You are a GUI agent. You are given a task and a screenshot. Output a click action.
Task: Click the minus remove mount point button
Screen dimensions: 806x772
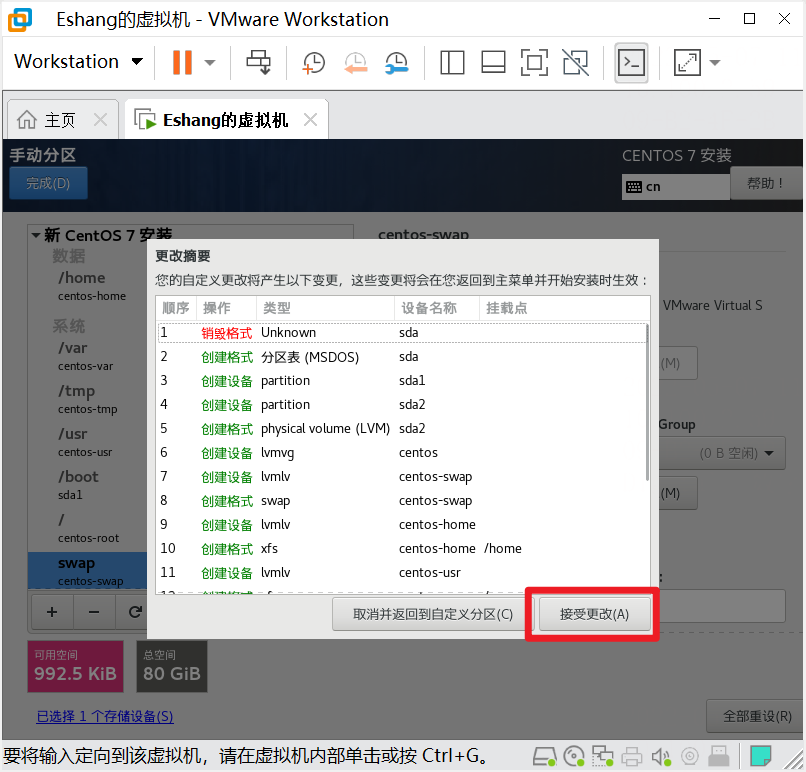[x=94, y=612]
